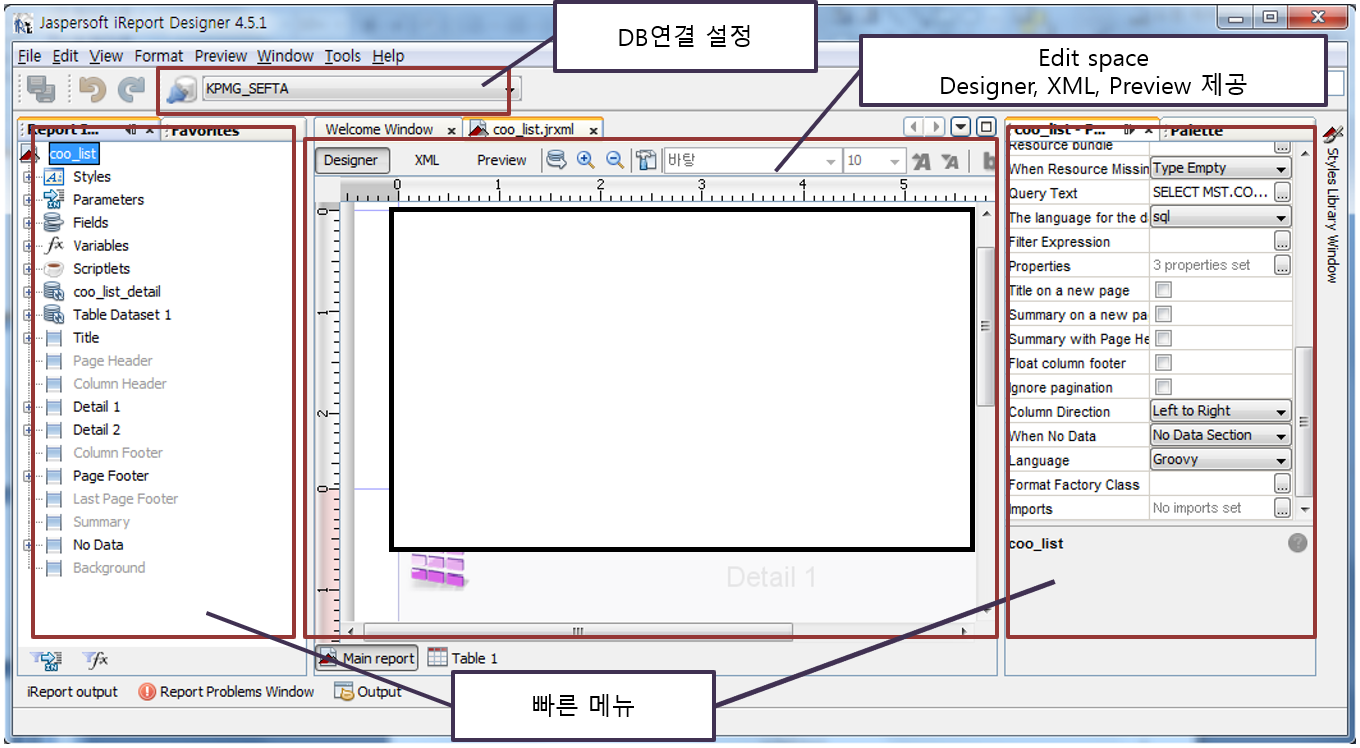
Task: Click the format painter tool icon
Action: (646, 160)
